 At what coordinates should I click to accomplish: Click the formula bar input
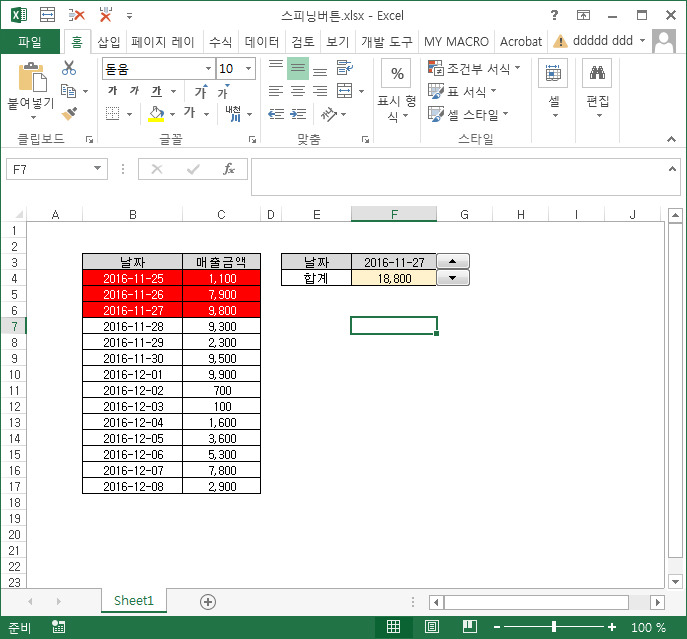pyautogui.click(x=458, y=177)
